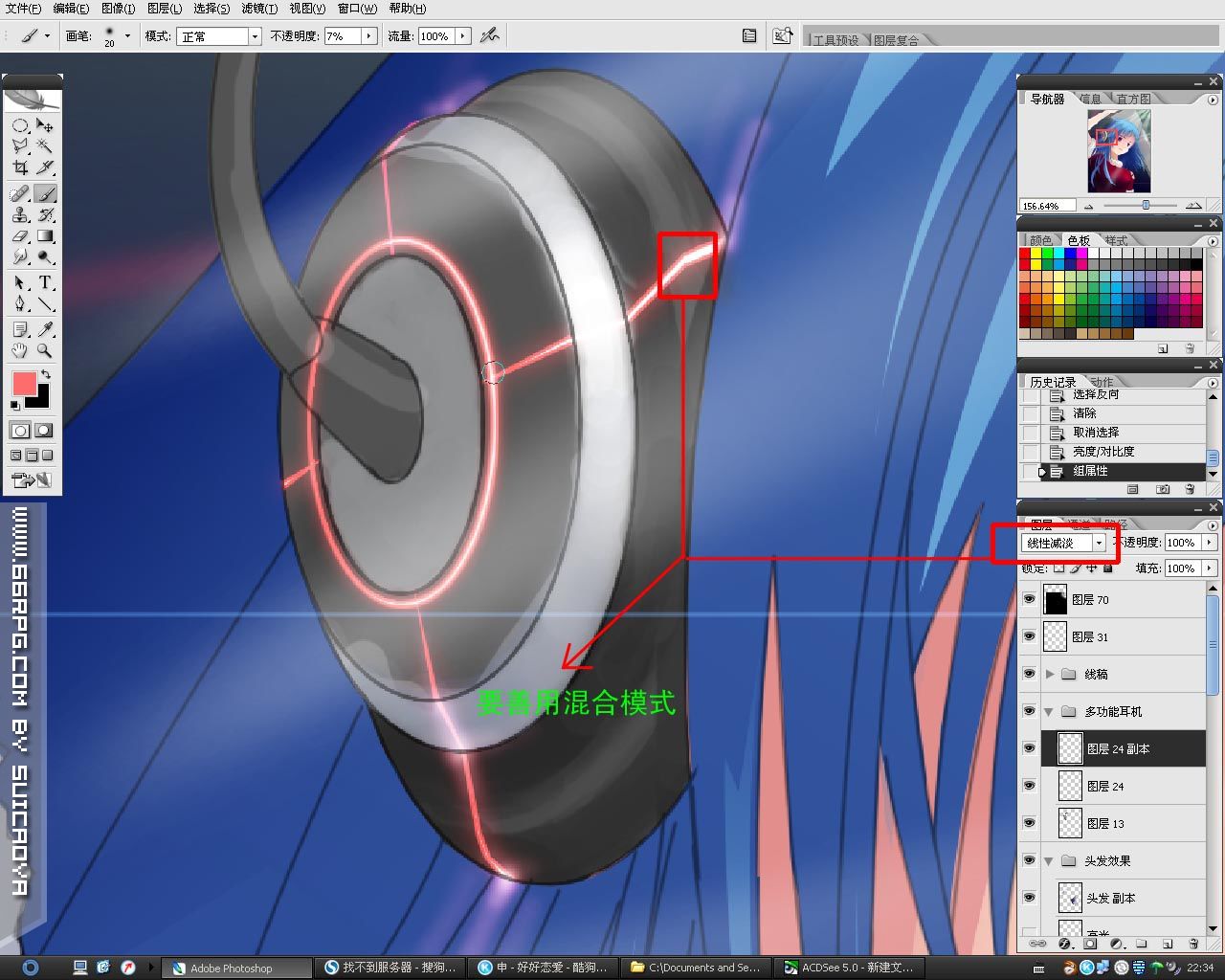1225x980 pixels.
Task: Open brush opacity slider arrow
Action: [x=368, y=36]
